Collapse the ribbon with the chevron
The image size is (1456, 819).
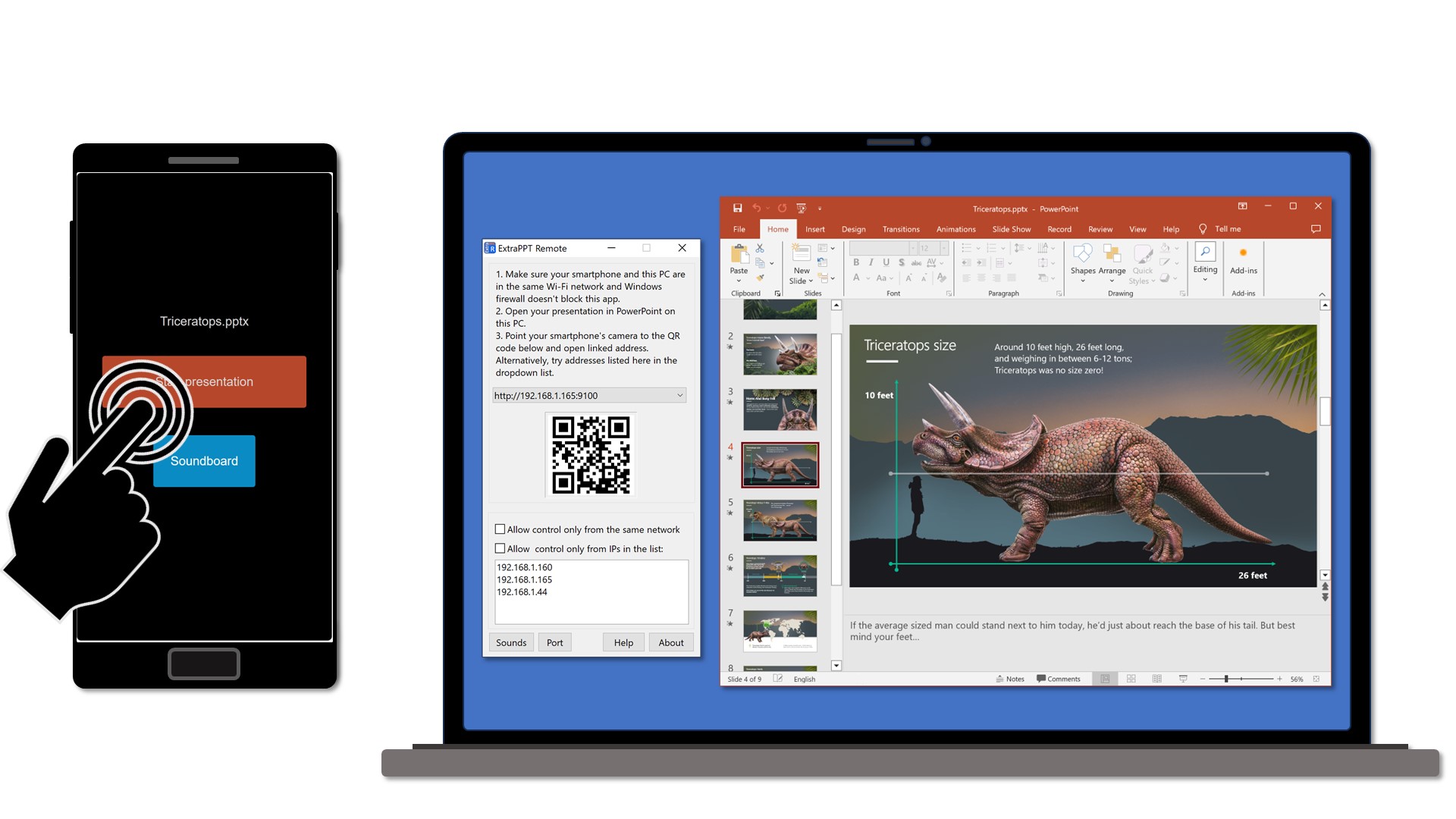pos(1322,293)
